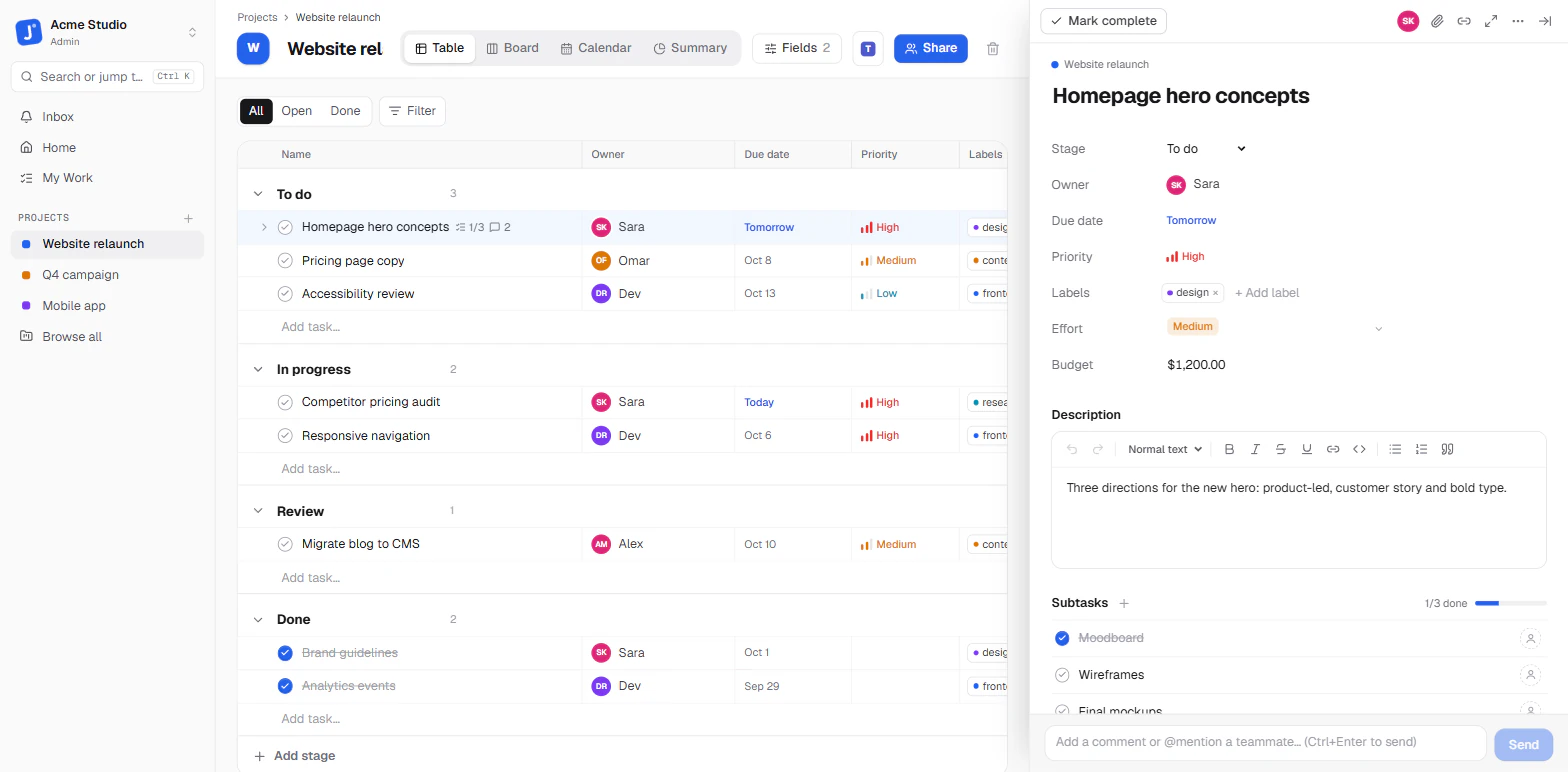Viewport: 1568px width, 772px height.
Task: Open the Share dialog
Action: pos(931,48)
